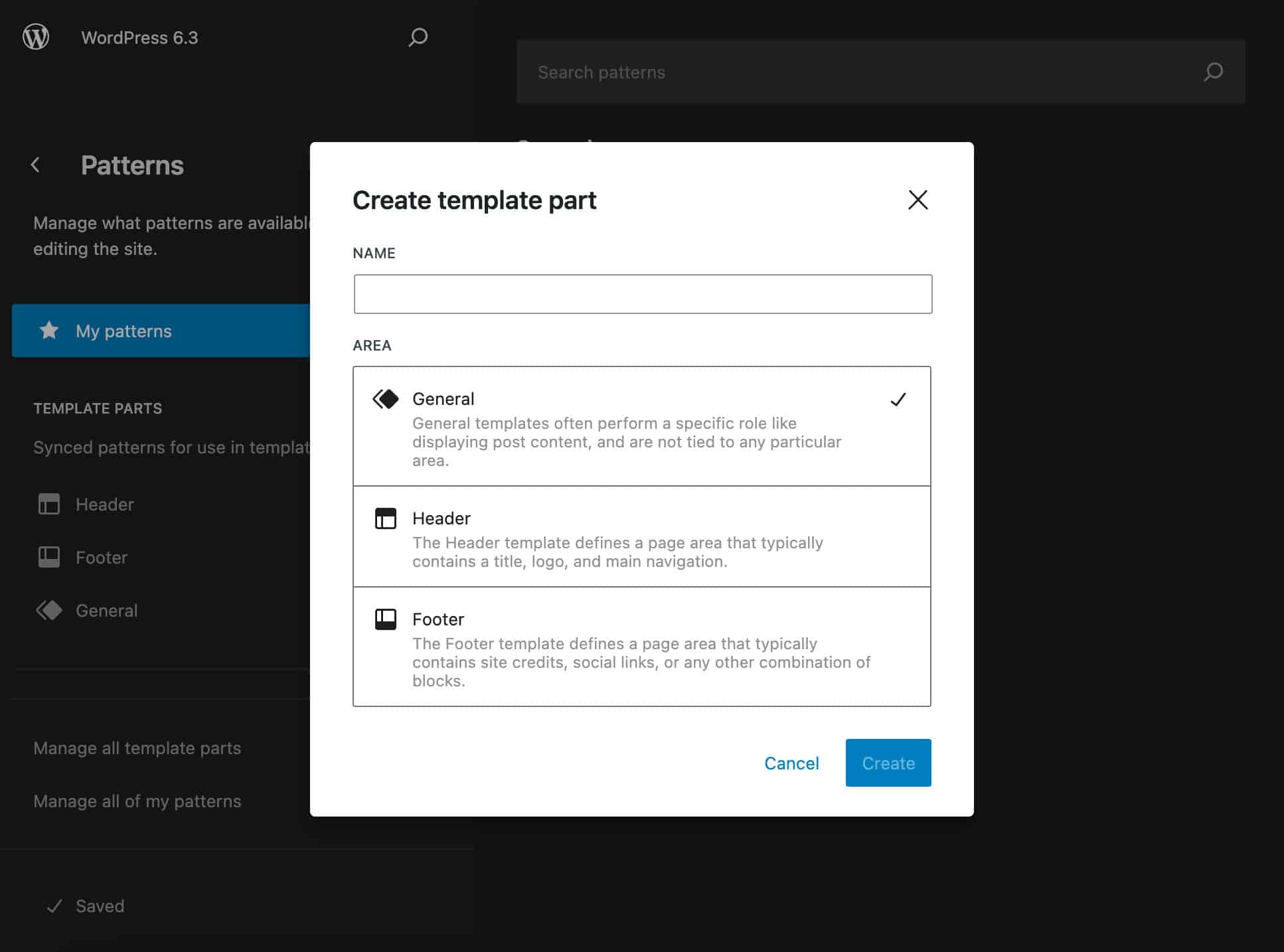
Task: Click the Header area icon in dialog
Action: [x=386, y=518]
